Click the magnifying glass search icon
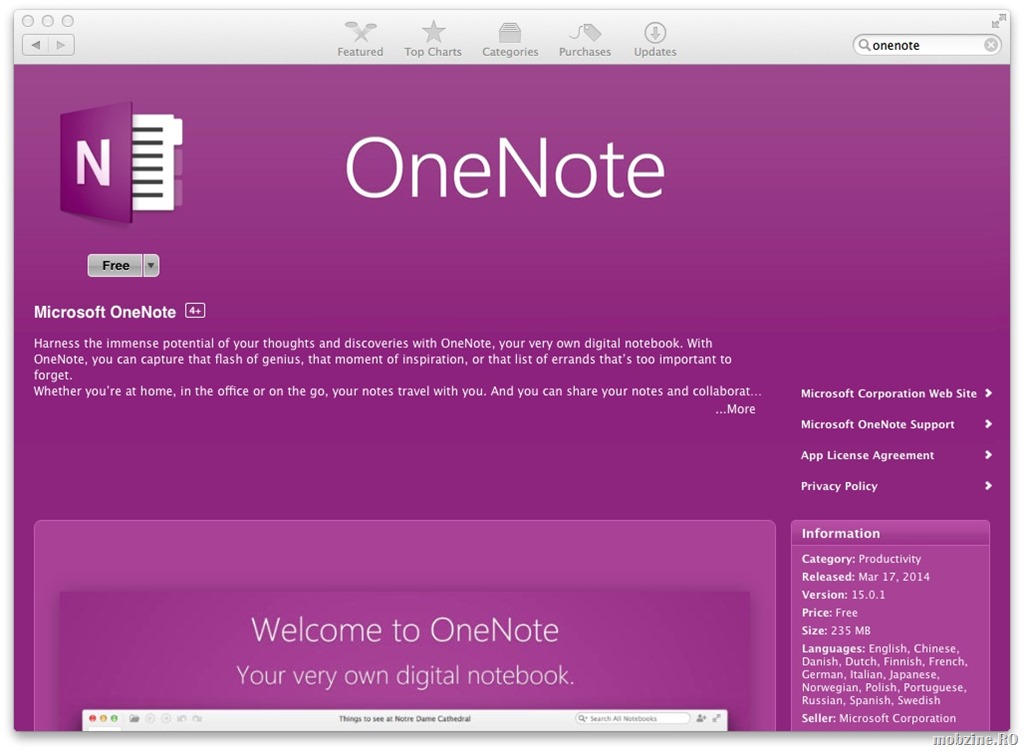This screenshot has height=751, width=1024. coord(864,45)
